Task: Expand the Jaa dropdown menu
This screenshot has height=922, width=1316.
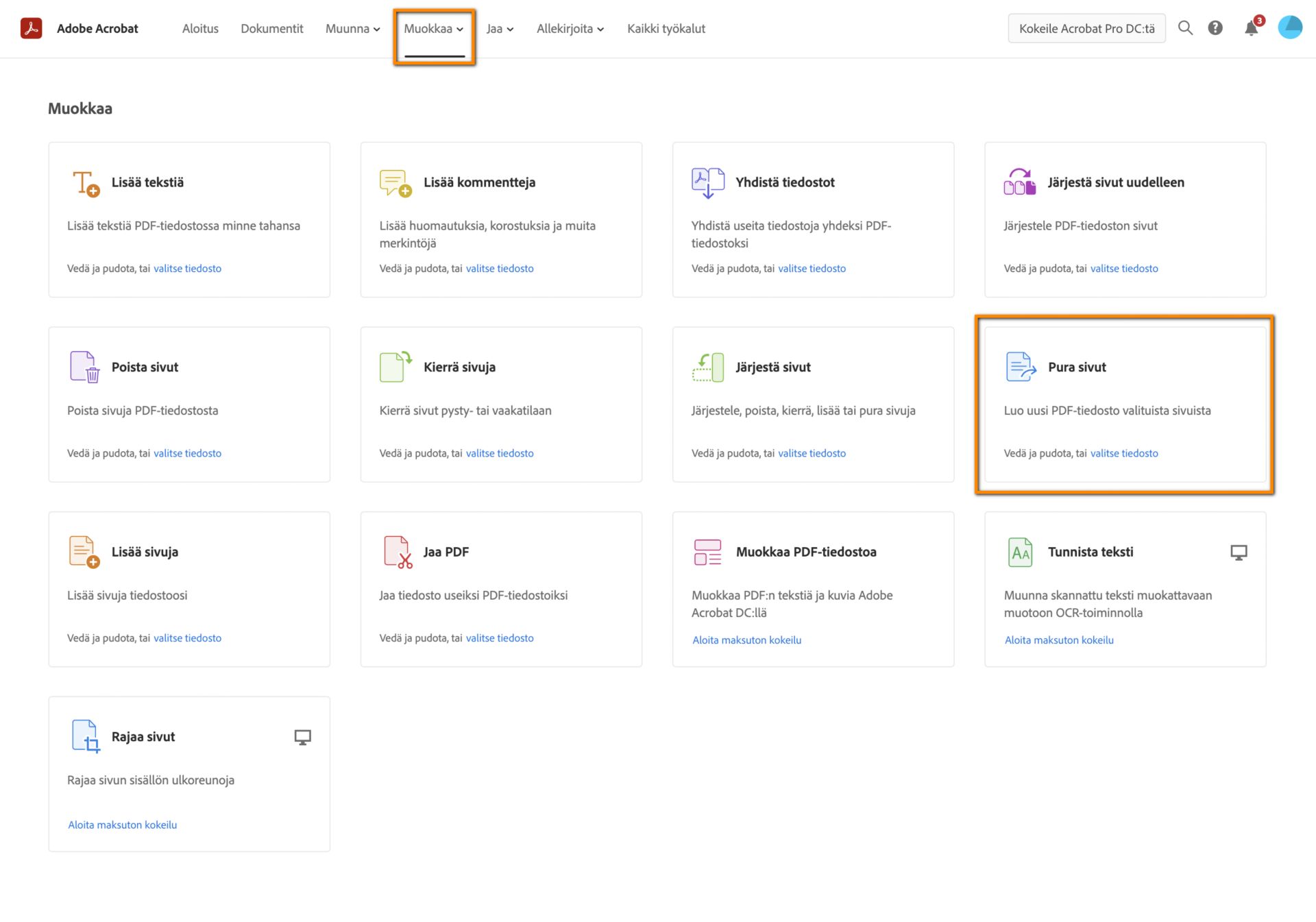Action: click(x=500, y=29)
